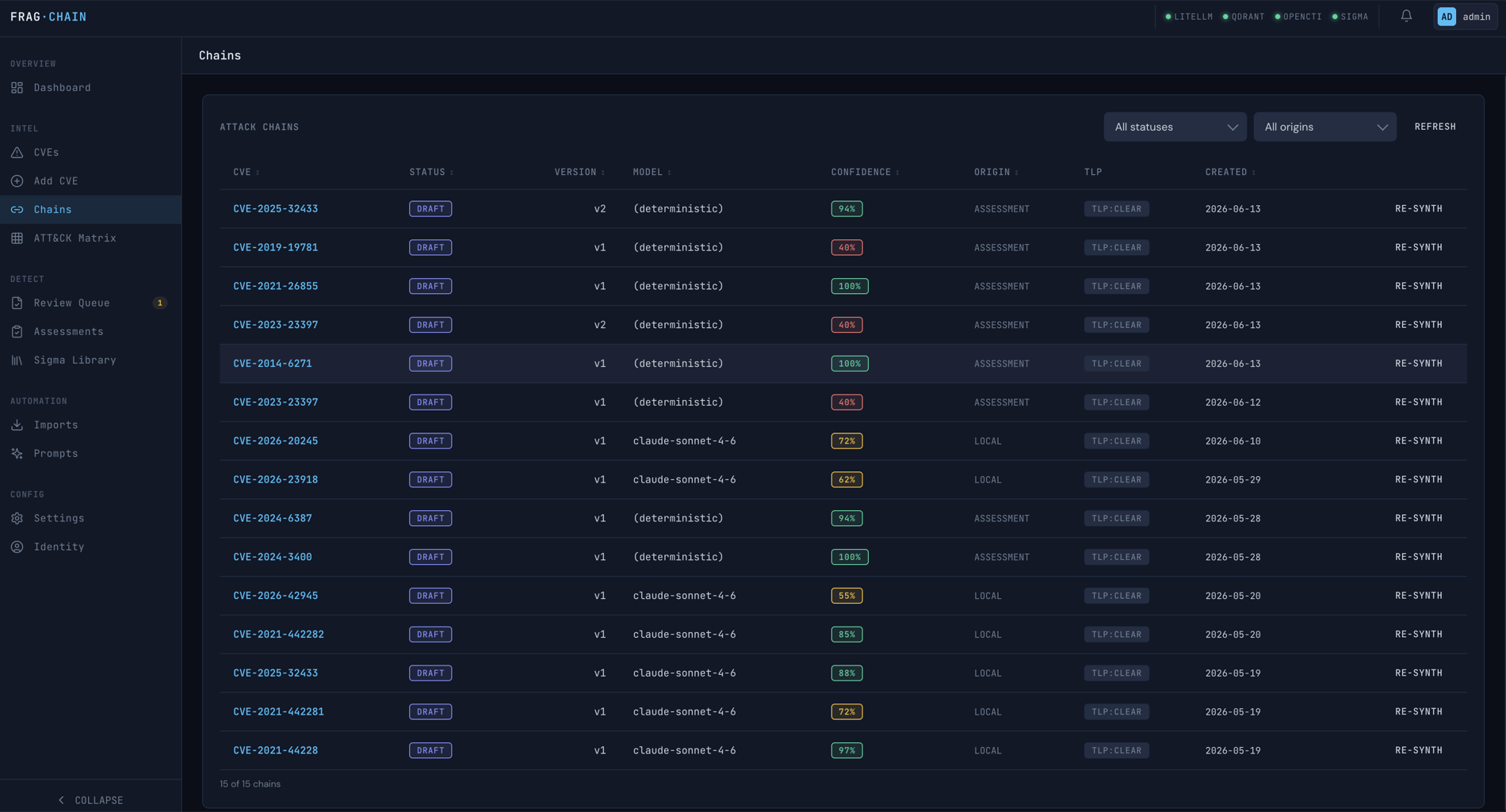Click the 94% confidence badge for CVE-2024-6387
Viewport: 1506px width, 812px height.
[847, 519]
